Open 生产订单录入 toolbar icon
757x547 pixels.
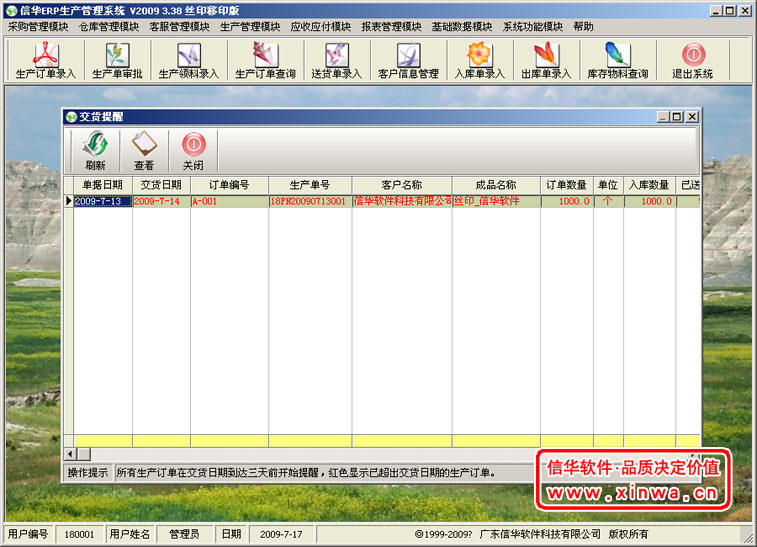[46, 60]
